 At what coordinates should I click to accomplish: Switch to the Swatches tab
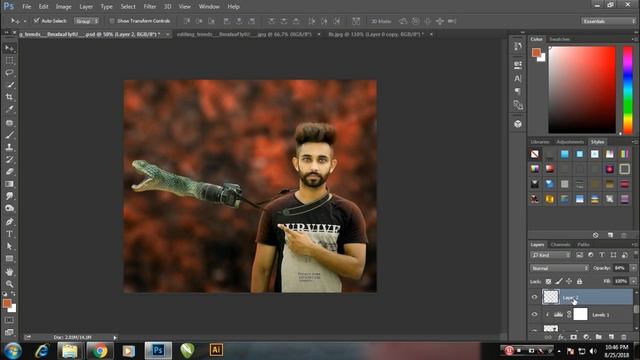coord(559,39)
